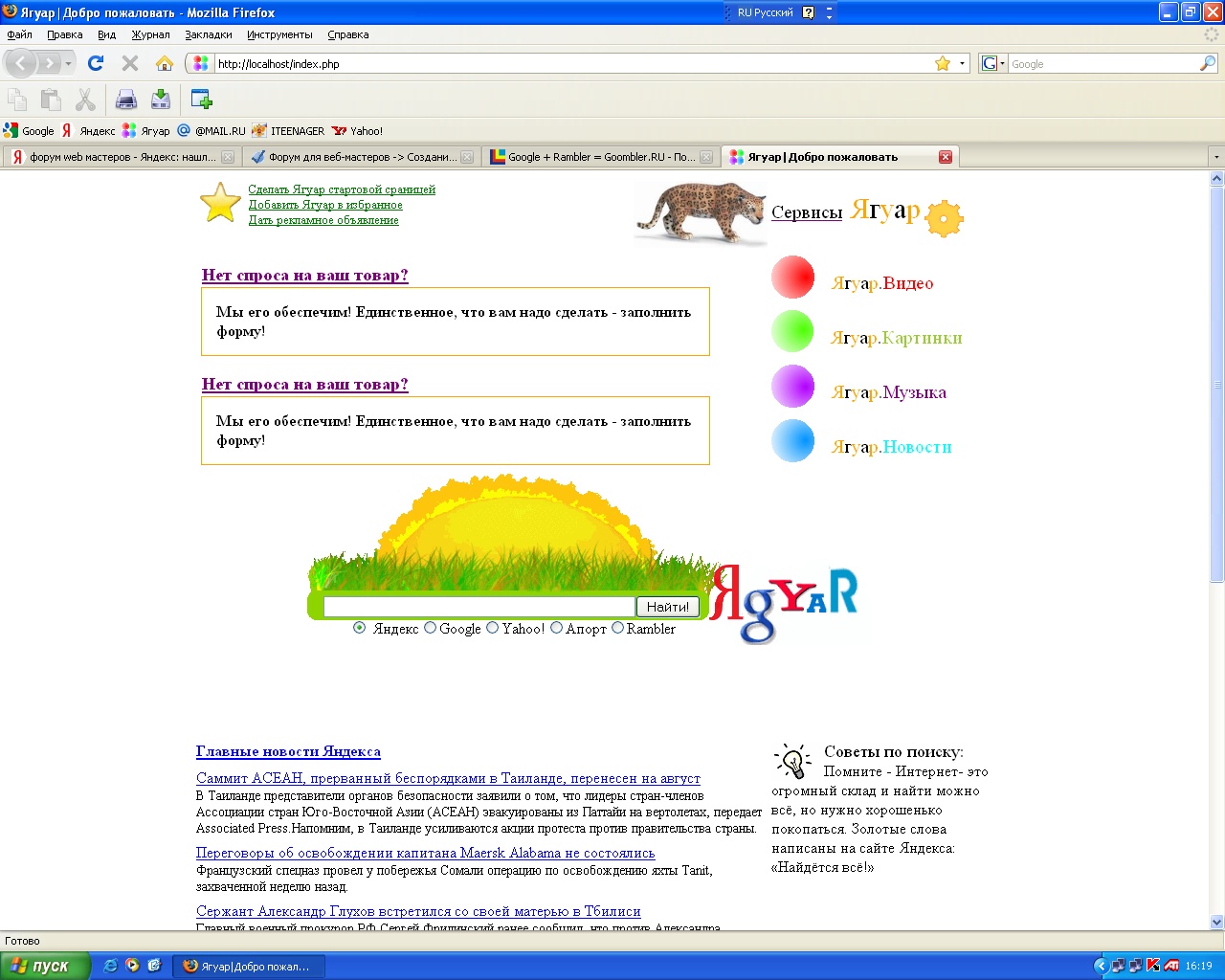This screenshot has width=1225, height=980.
Task: Click the yellow gear icon near Ягуар
Action: coord(944,218)
